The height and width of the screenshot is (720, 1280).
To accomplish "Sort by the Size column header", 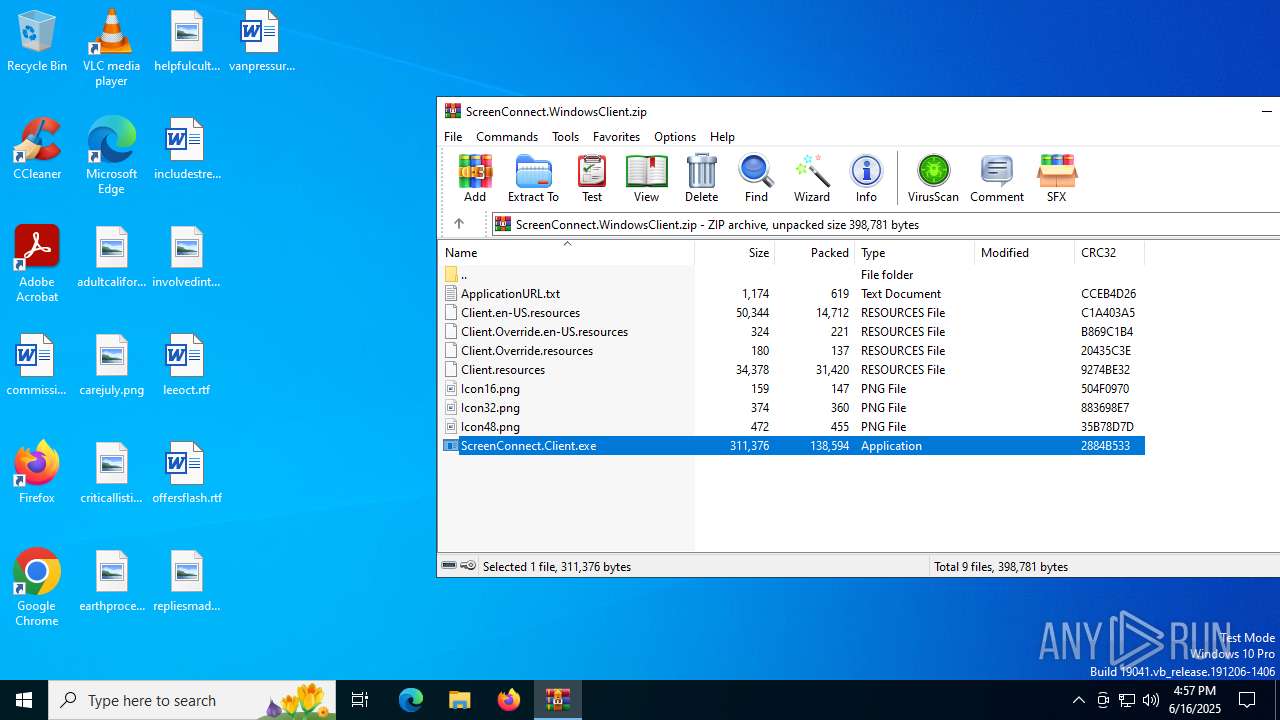I will click(735, 253).
